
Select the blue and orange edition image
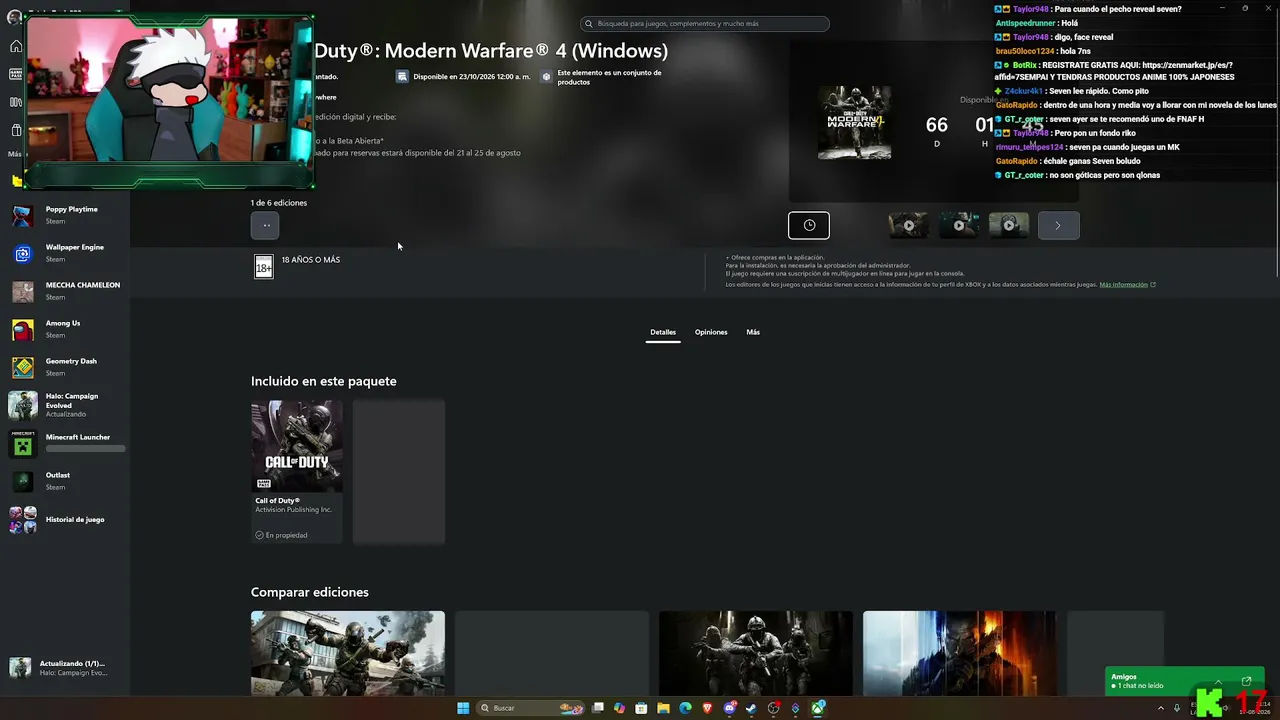pyautogui.click(x=960, y=653)
